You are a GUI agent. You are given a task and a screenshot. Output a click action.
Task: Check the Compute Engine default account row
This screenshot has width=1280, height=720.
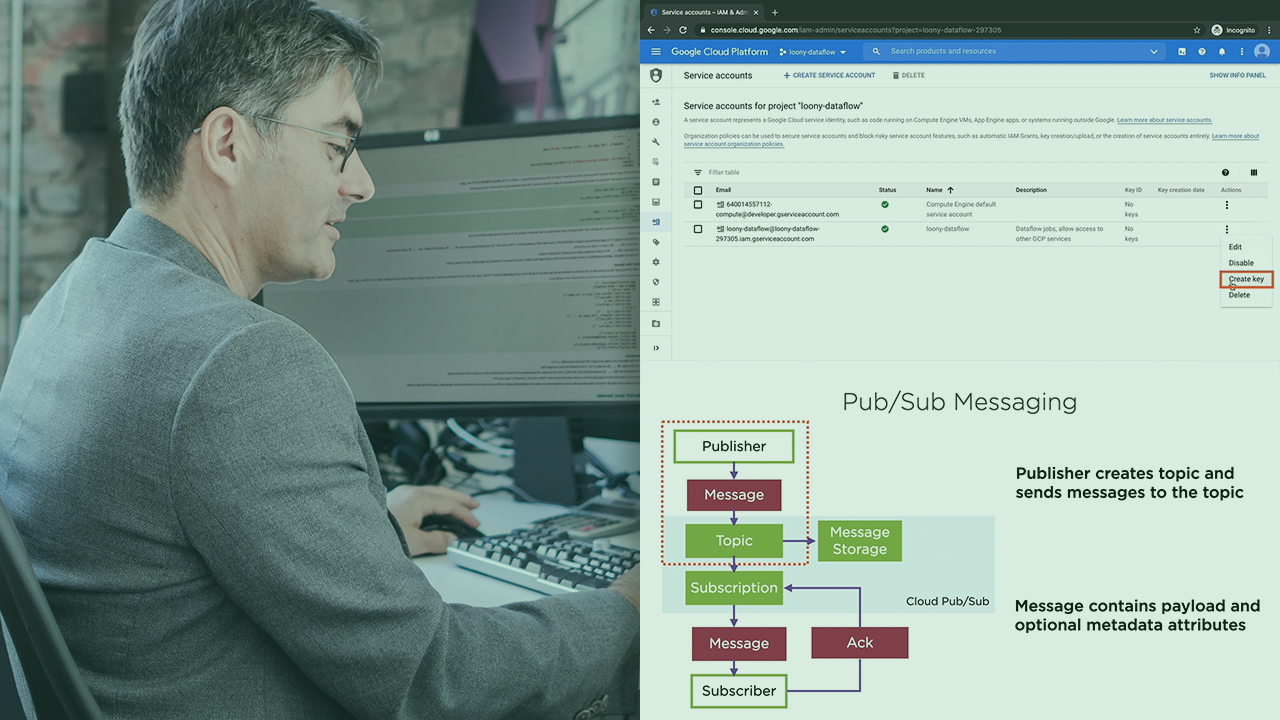point(698,204)
